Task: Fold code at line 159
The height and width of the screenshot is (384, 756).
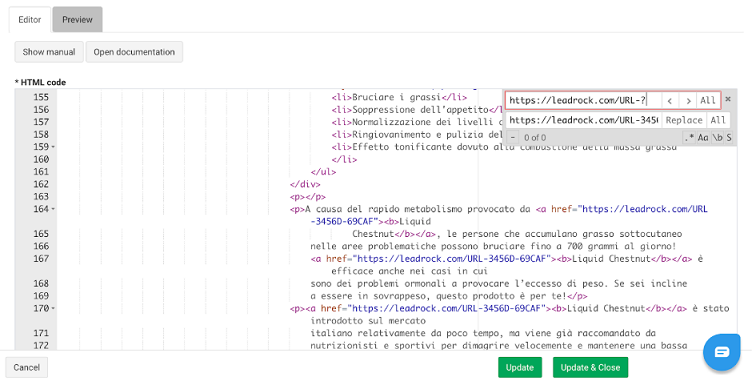Action: point(53,147)
